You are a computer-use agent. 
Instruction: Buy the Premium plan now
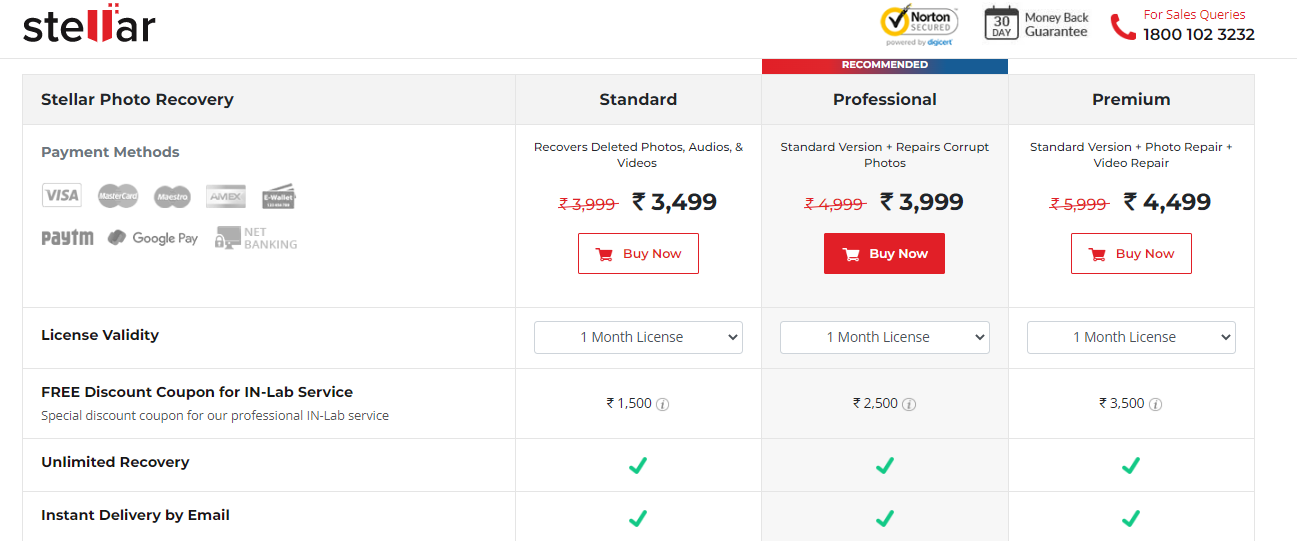pos(1131,254)
